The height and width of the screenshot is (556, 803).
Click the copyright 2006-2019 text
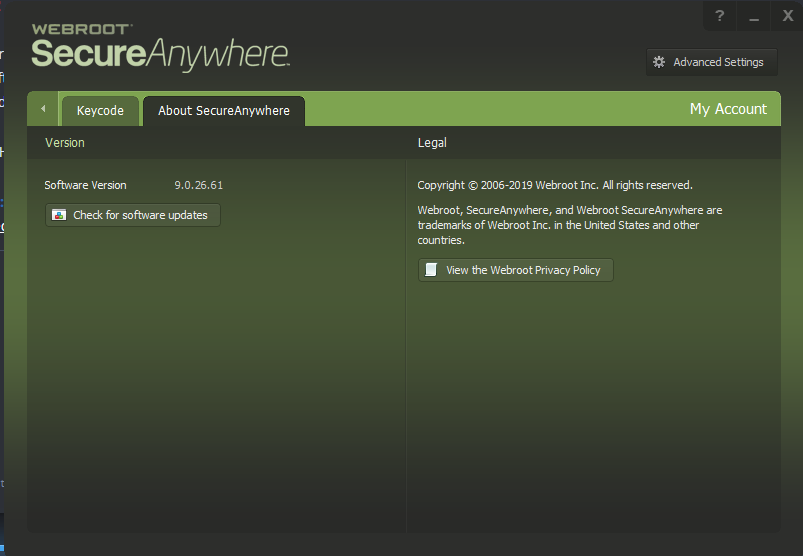(x=555, y=185)
